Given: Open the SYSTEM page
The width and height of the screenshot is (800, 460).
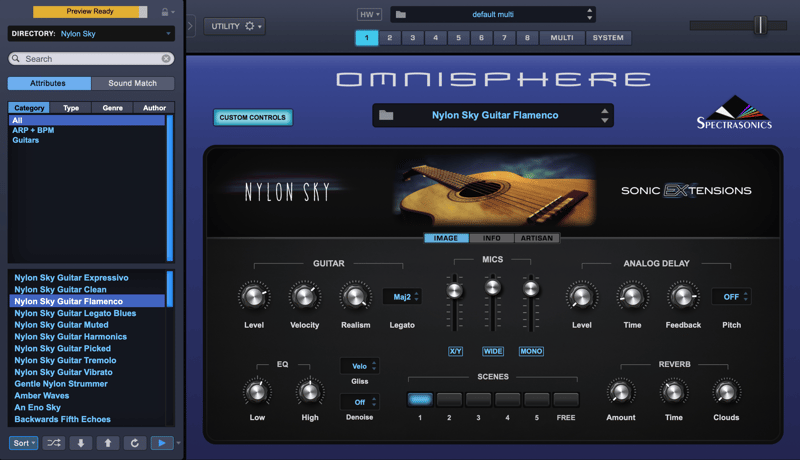Looking at the screenshot, I should [x=608, y=38].
